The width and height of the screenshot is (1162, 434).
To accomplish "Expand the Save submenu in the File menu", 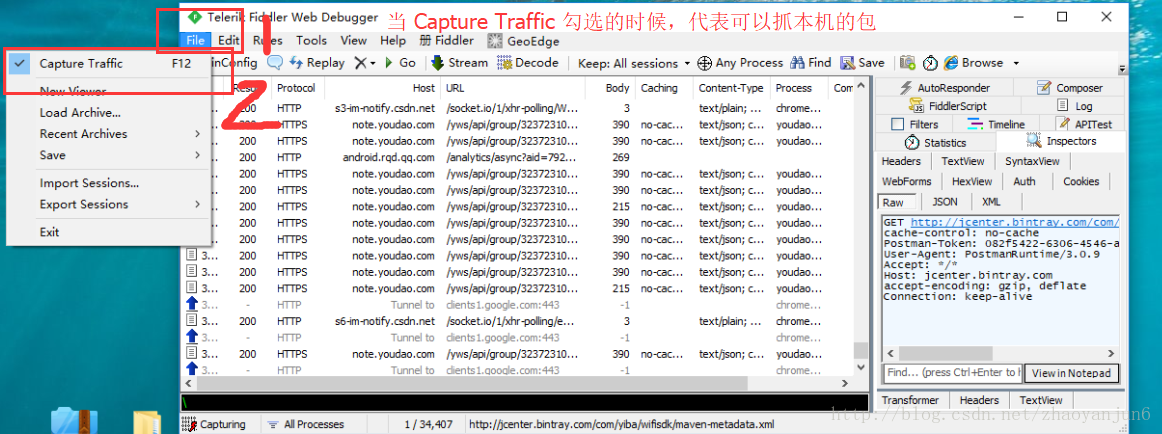I will 109,155.
